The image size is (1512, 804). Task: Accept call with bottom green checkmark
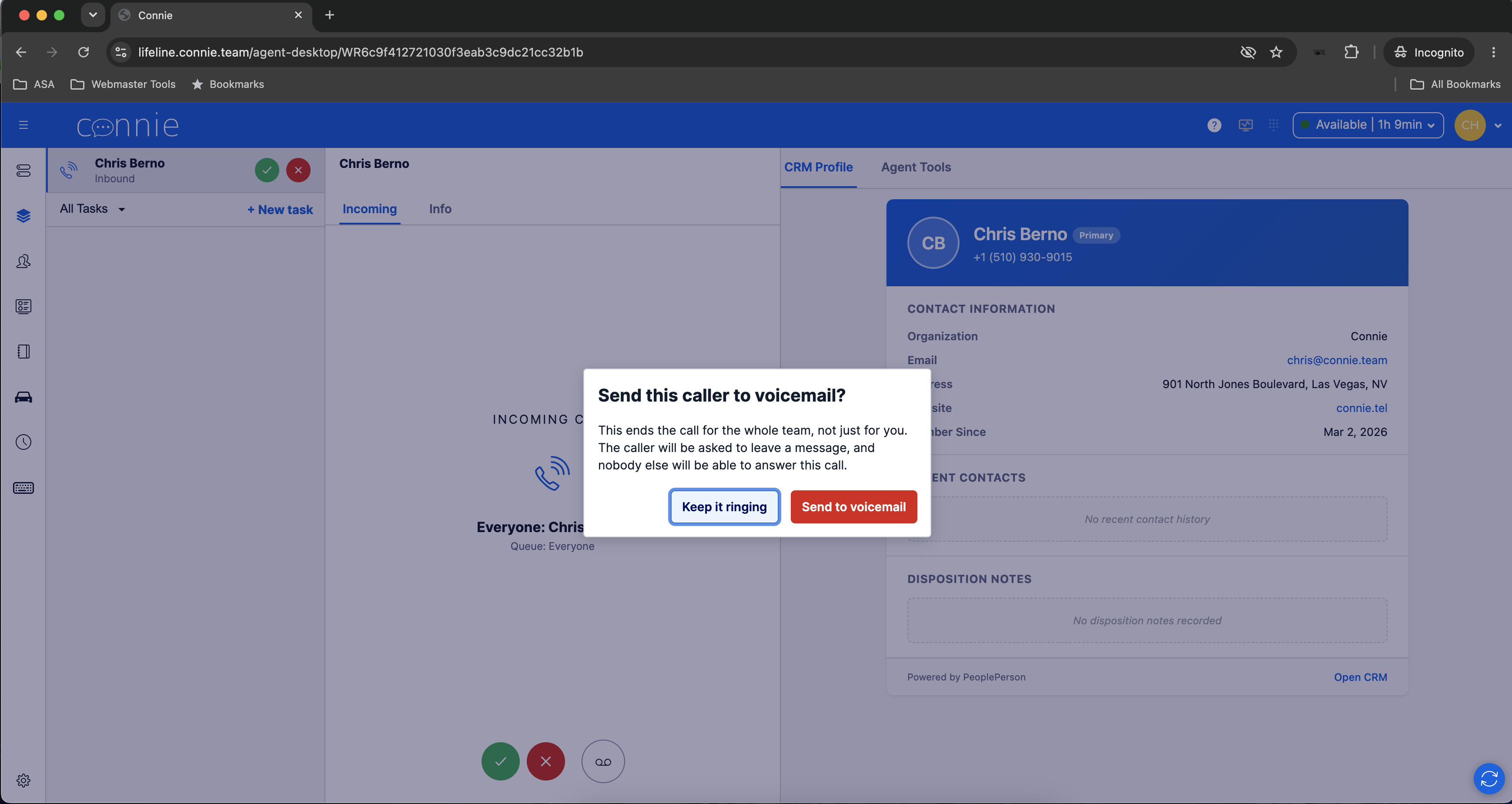pos(500,761)
